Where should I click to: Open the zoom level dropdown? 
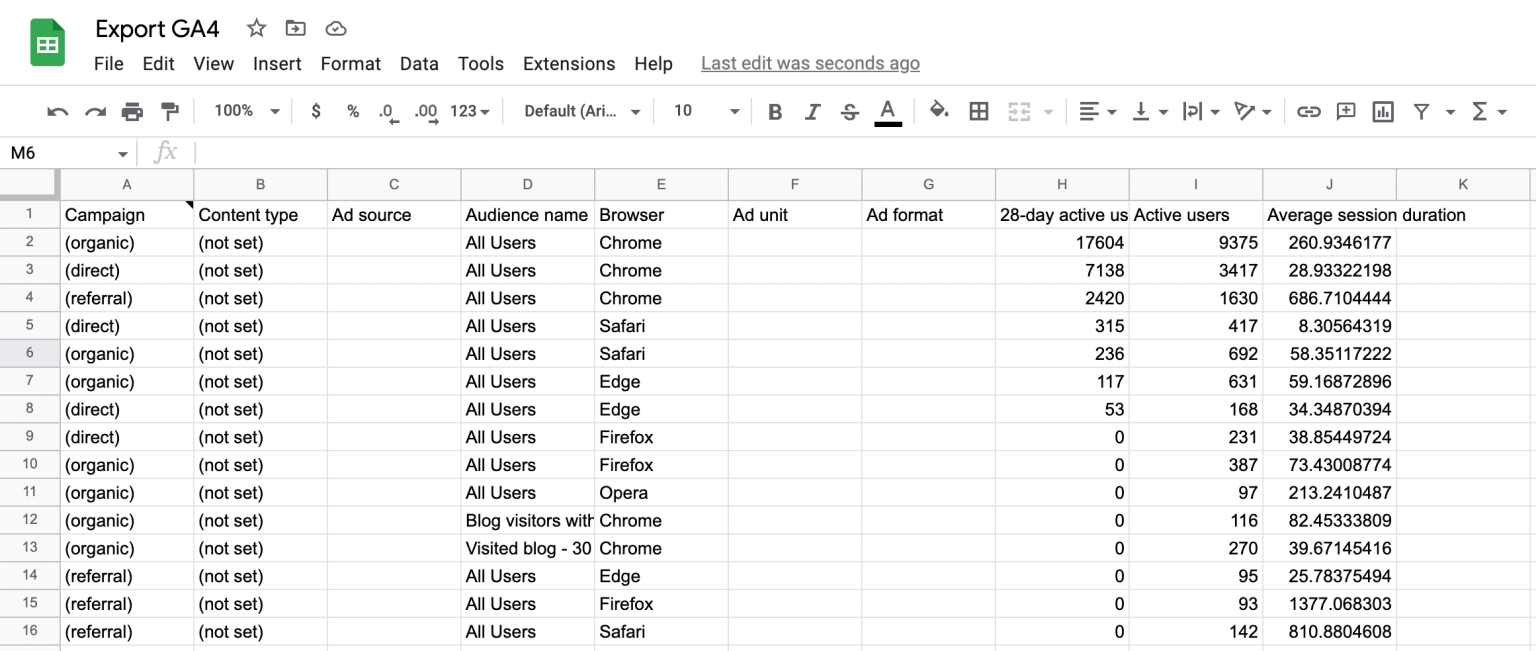coord(245,111)
